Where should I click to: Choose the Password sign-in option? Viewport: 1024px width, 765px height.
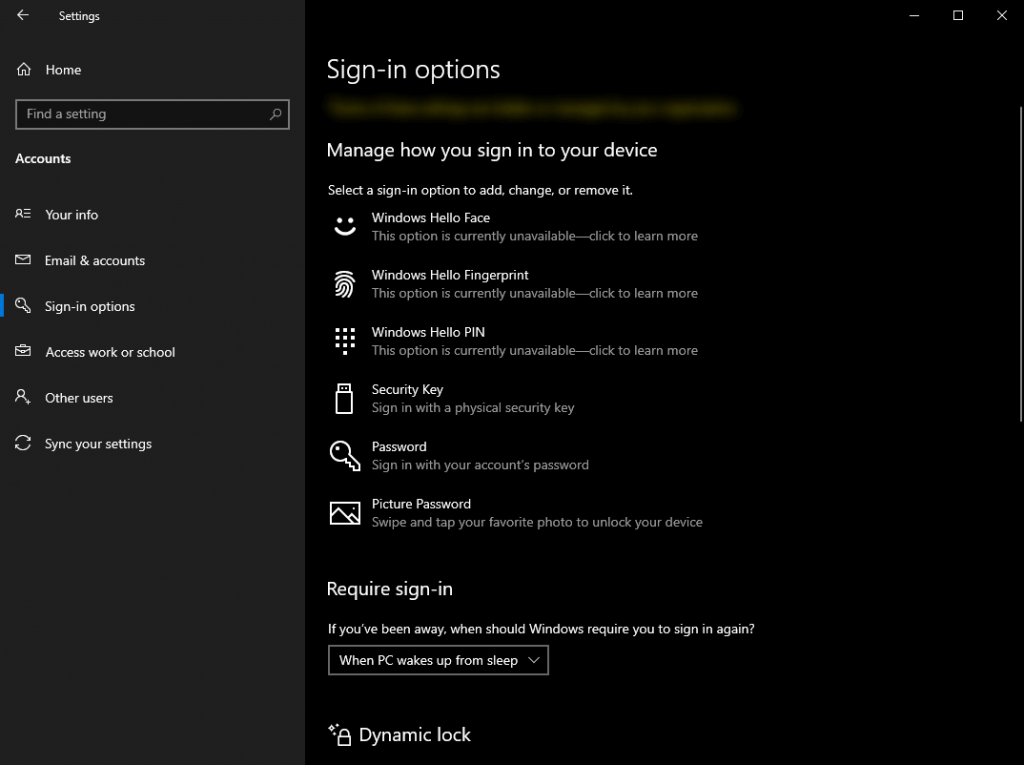click(x=515, y=455)
